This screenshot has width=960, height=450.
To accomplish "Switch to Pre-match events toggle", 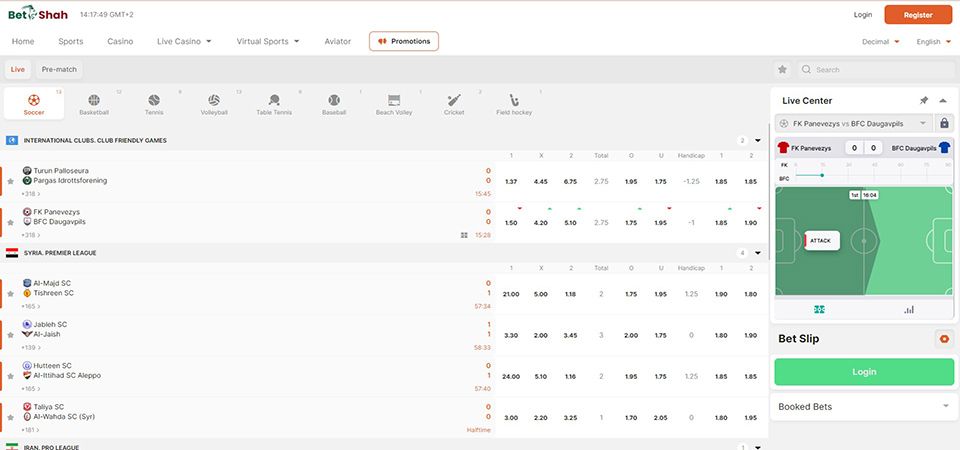I will pos(59,70).
